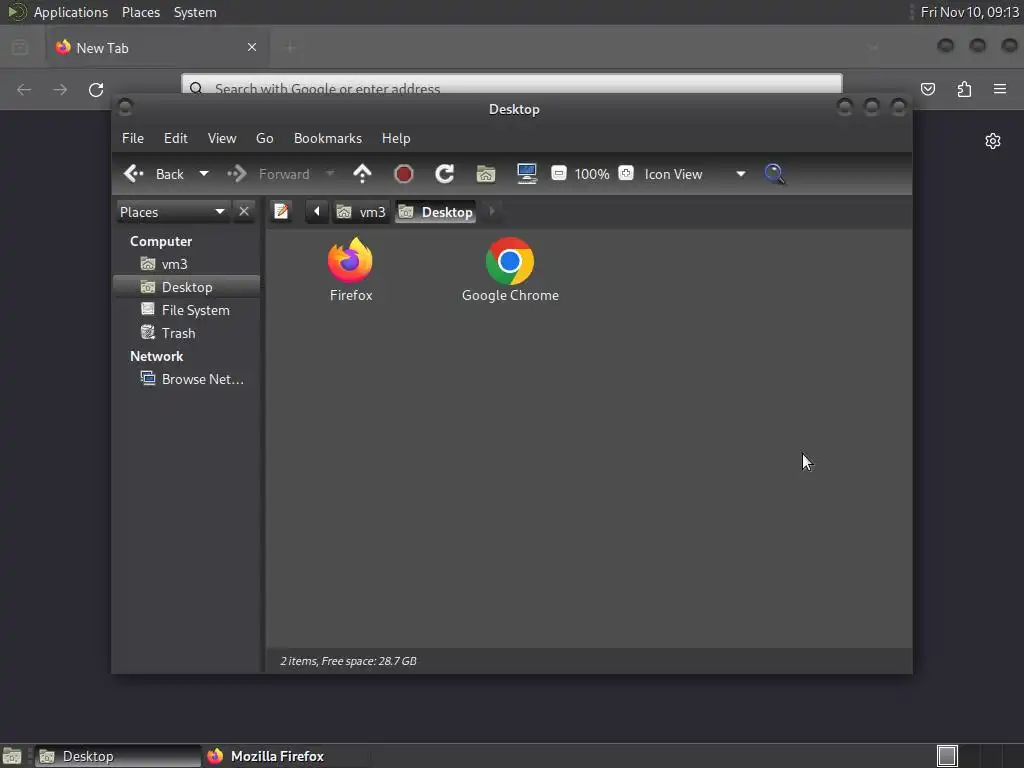Zoom out with the minus icon
The image size is (1024, 768).
coord(558,173)
